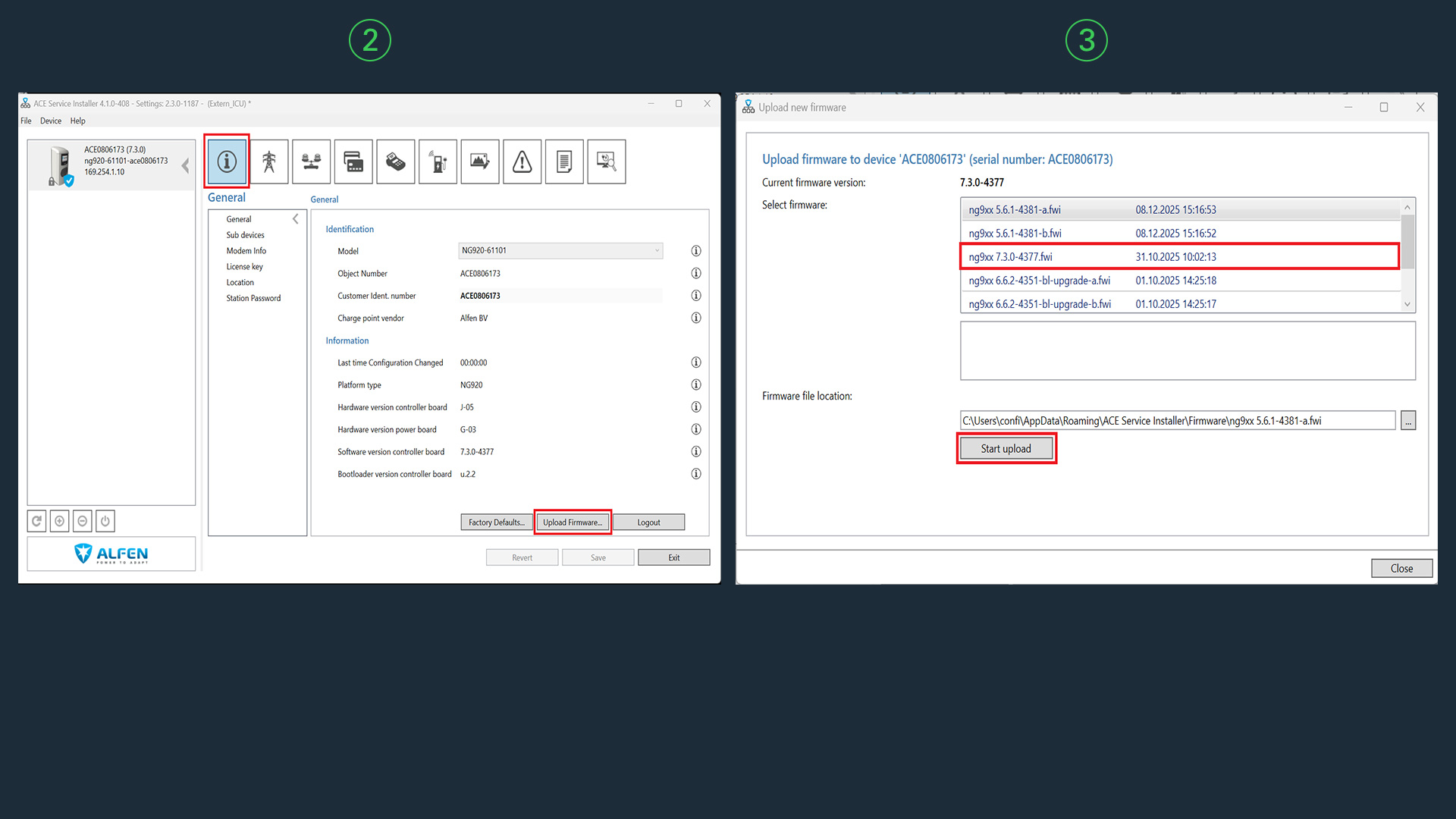
Task: Open the monitor diagnostics magnifier icon
Action: click(x=607, y=162)
